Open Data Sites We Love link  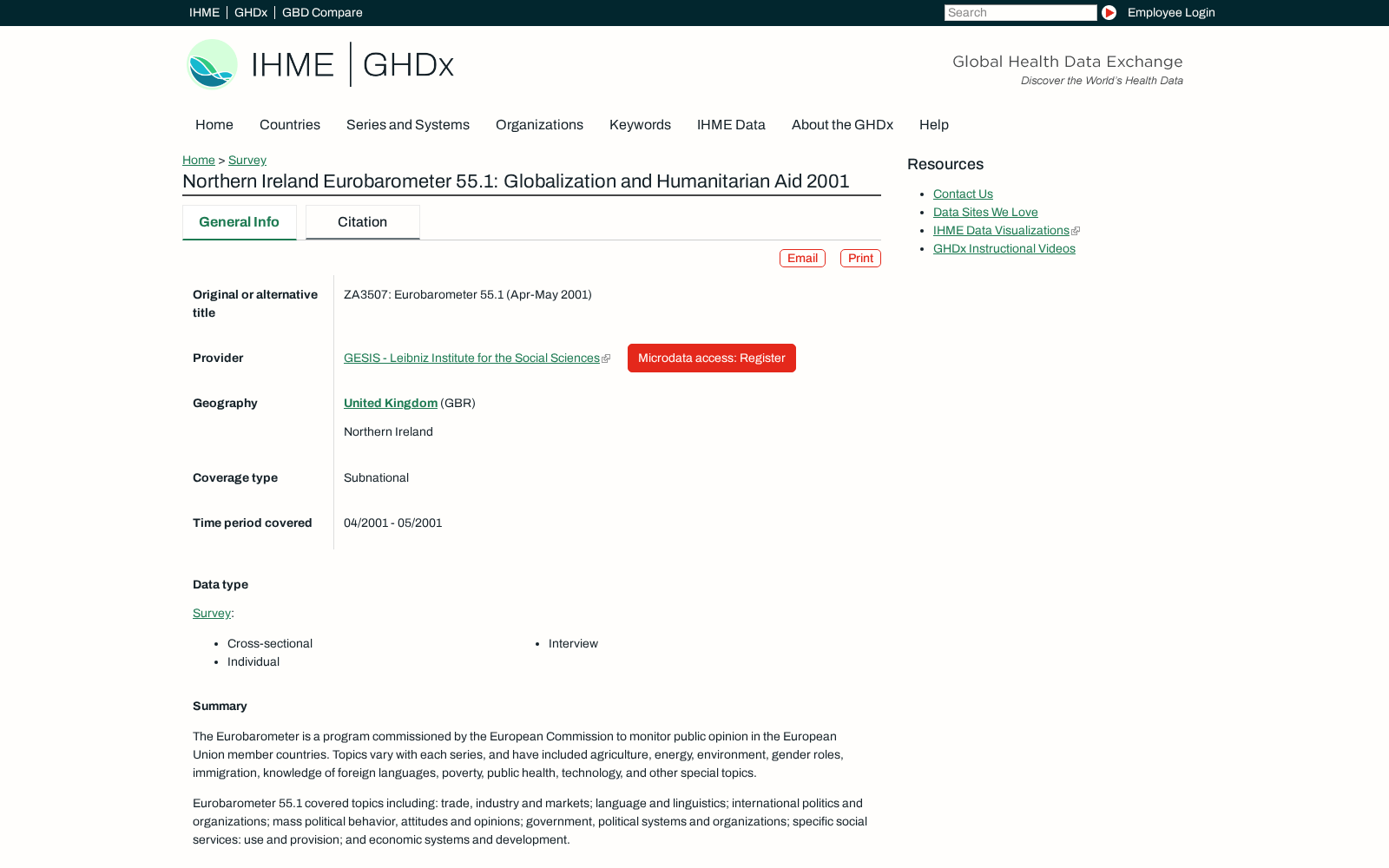pyautogui.click(x=985, y=212)
